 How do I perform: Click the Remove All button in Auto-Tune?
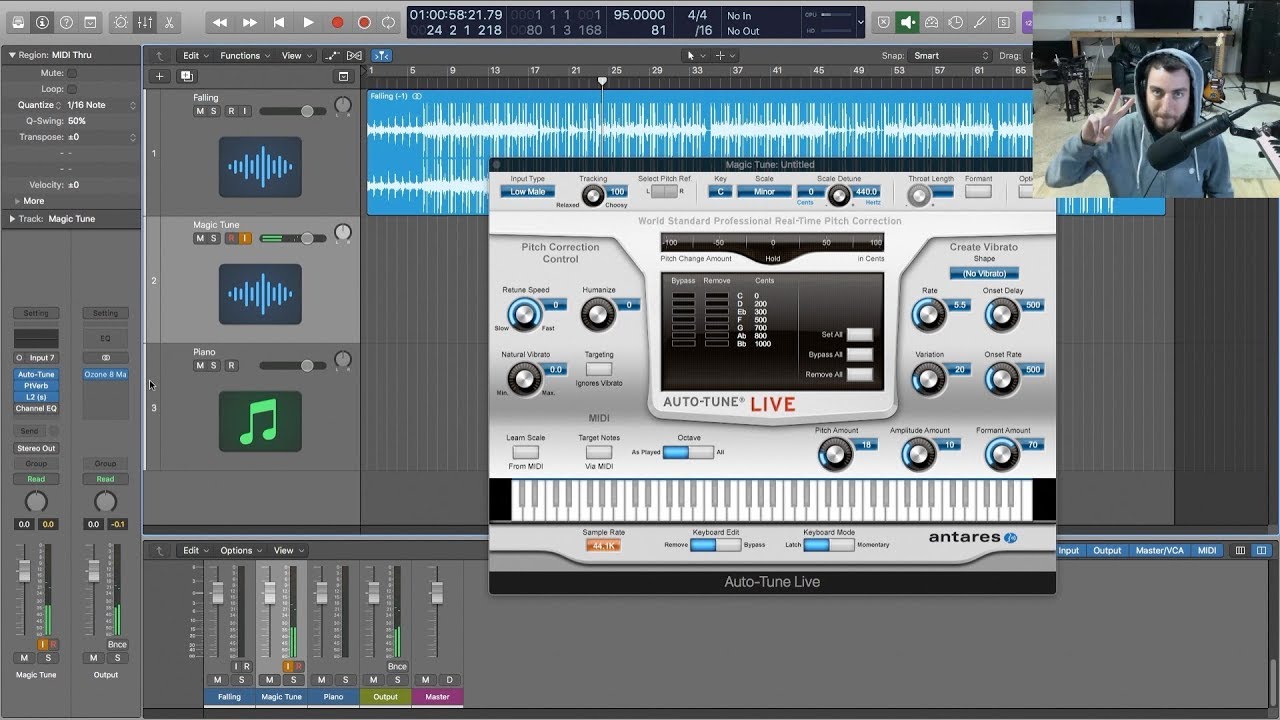859,375
